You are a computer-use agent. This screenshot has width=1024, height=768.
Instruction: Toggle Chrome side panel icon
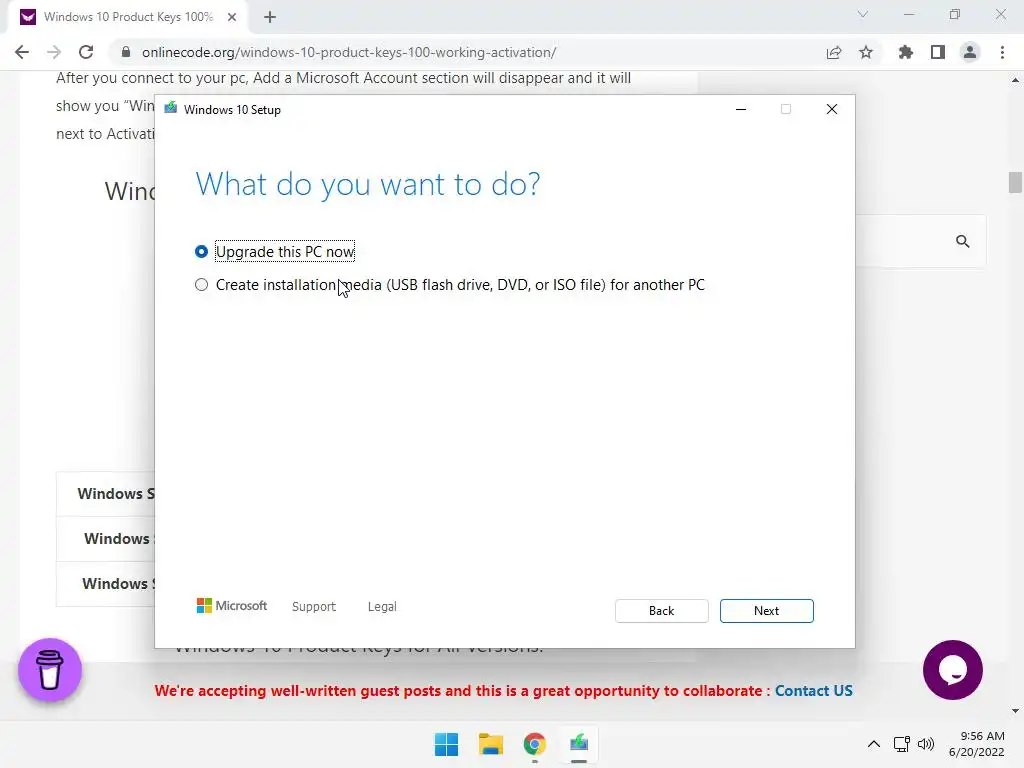click(938, 52)
